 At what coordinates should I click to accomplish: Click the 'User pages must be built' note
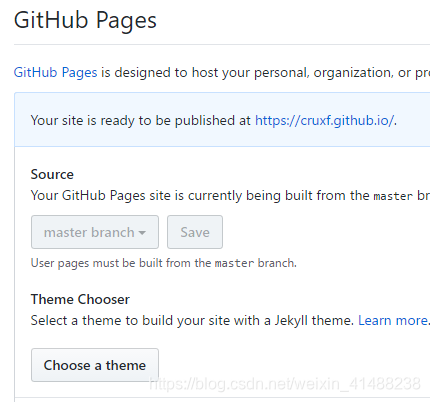tap(164, 263)
